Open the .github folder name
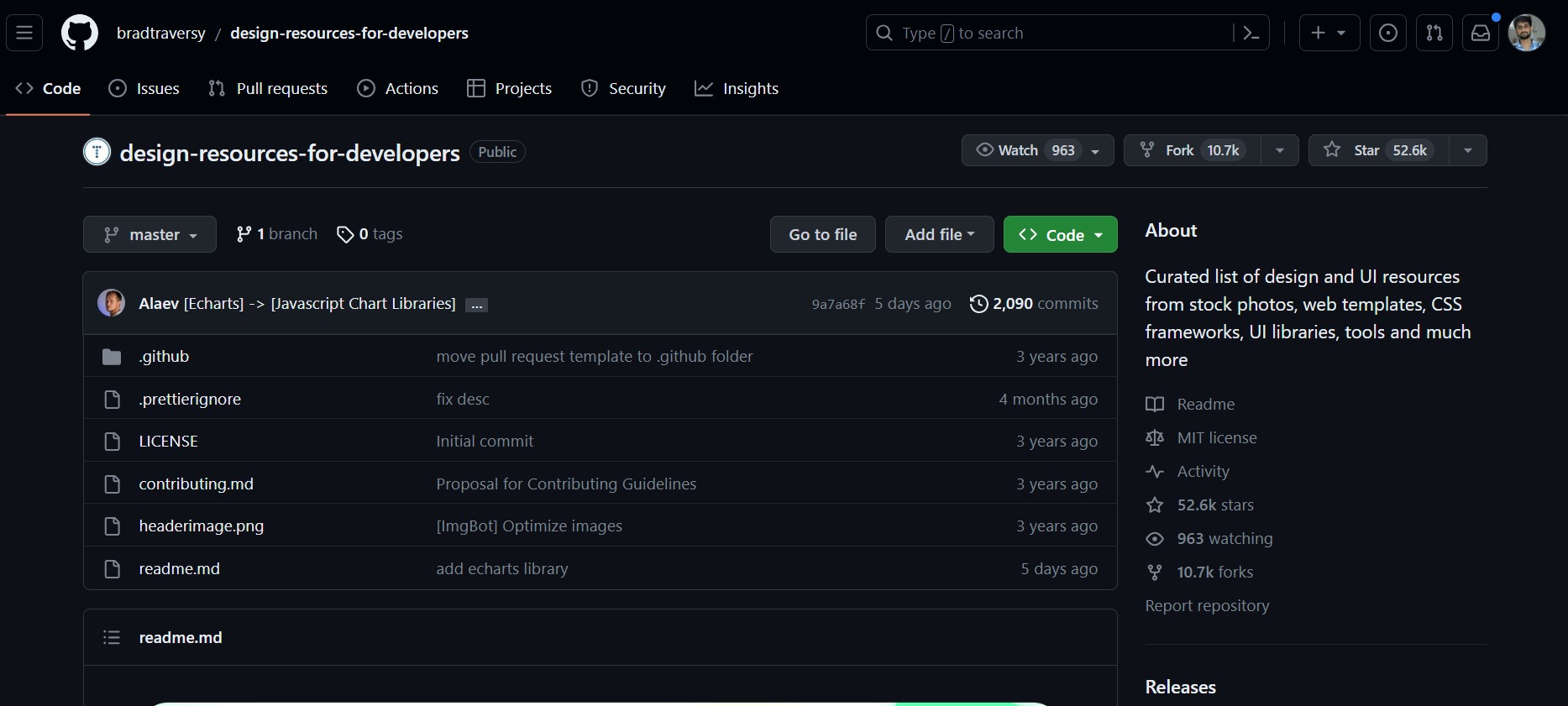This screenshot has height=706, width=1568. coord(164,356)
